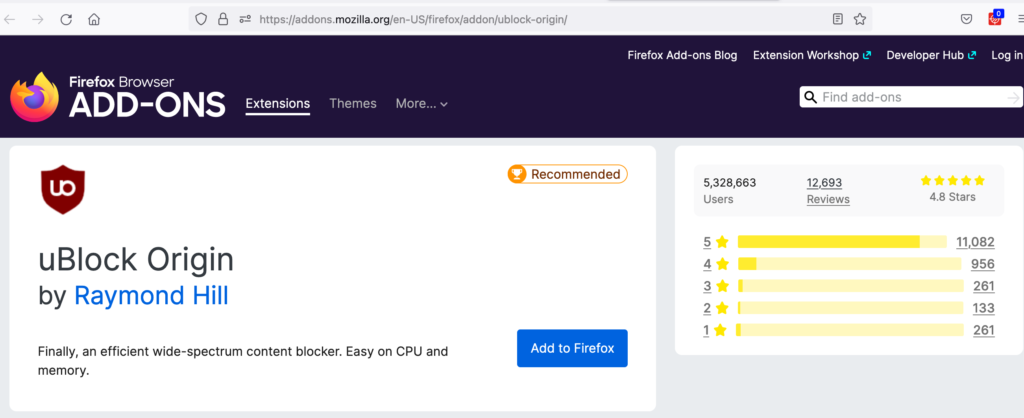Click the "4.8 Stars" text

pyautogui.click(x=952, y=197)
